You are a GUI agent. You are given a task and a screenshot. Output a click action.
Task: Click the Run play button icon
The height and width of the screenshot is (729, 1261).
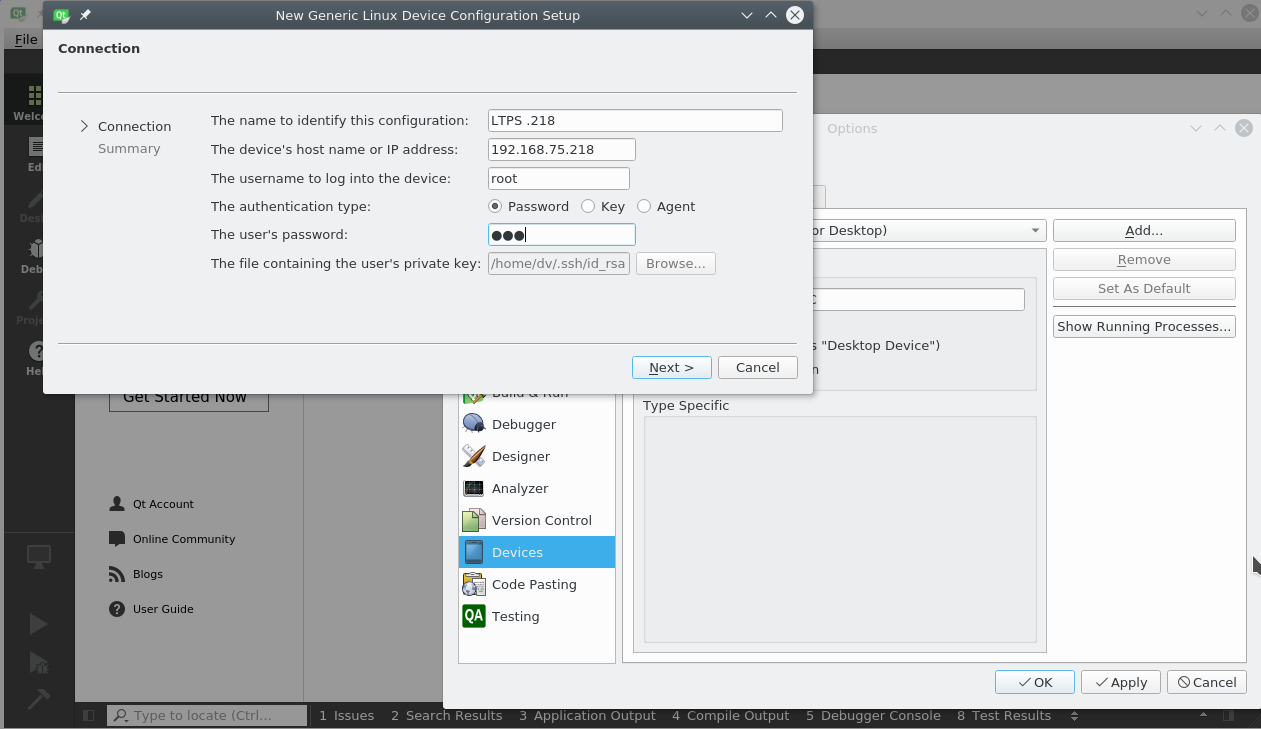tap(38, 624)
